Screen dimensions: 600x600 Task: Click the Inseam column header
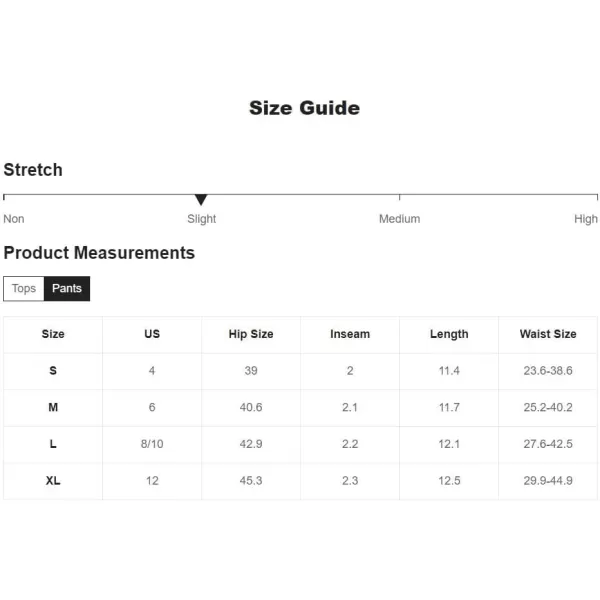point(350,334)
